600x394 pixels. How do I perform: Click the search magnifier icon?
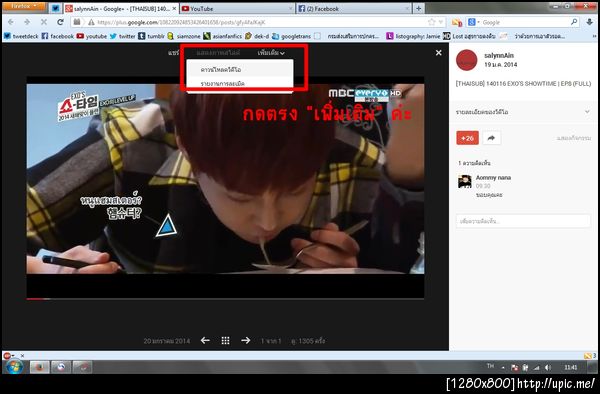point(574,22)
